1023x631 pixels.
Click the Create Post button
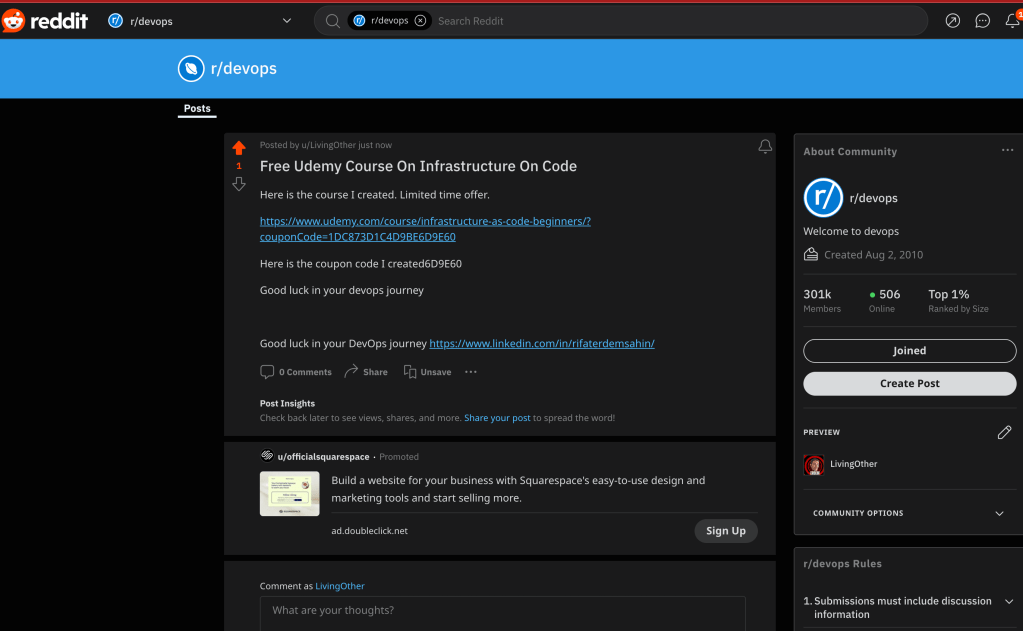pyautogui.click(x=909, y=384)
